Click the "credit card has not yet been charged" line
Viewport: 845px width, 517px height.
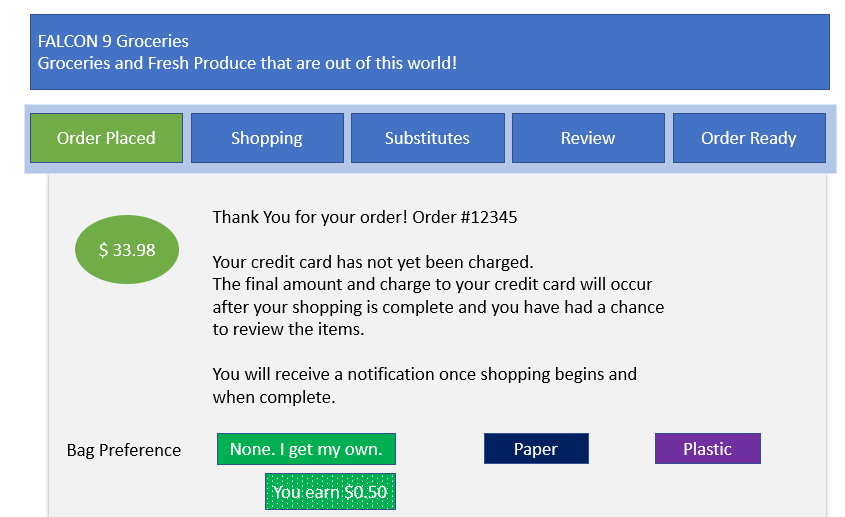373,262
